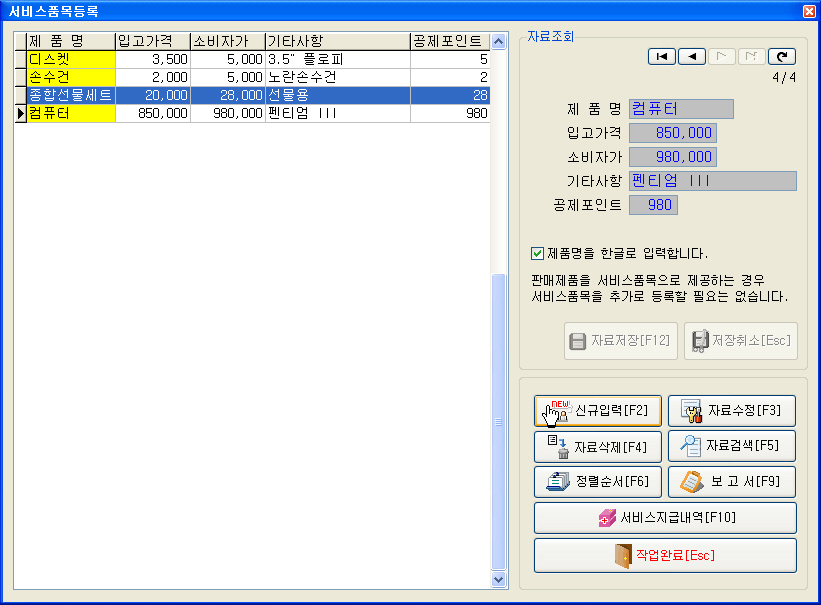Click the 3,500 입고가격 cell
Screen dimensions: 821x605
click(152, 59)
